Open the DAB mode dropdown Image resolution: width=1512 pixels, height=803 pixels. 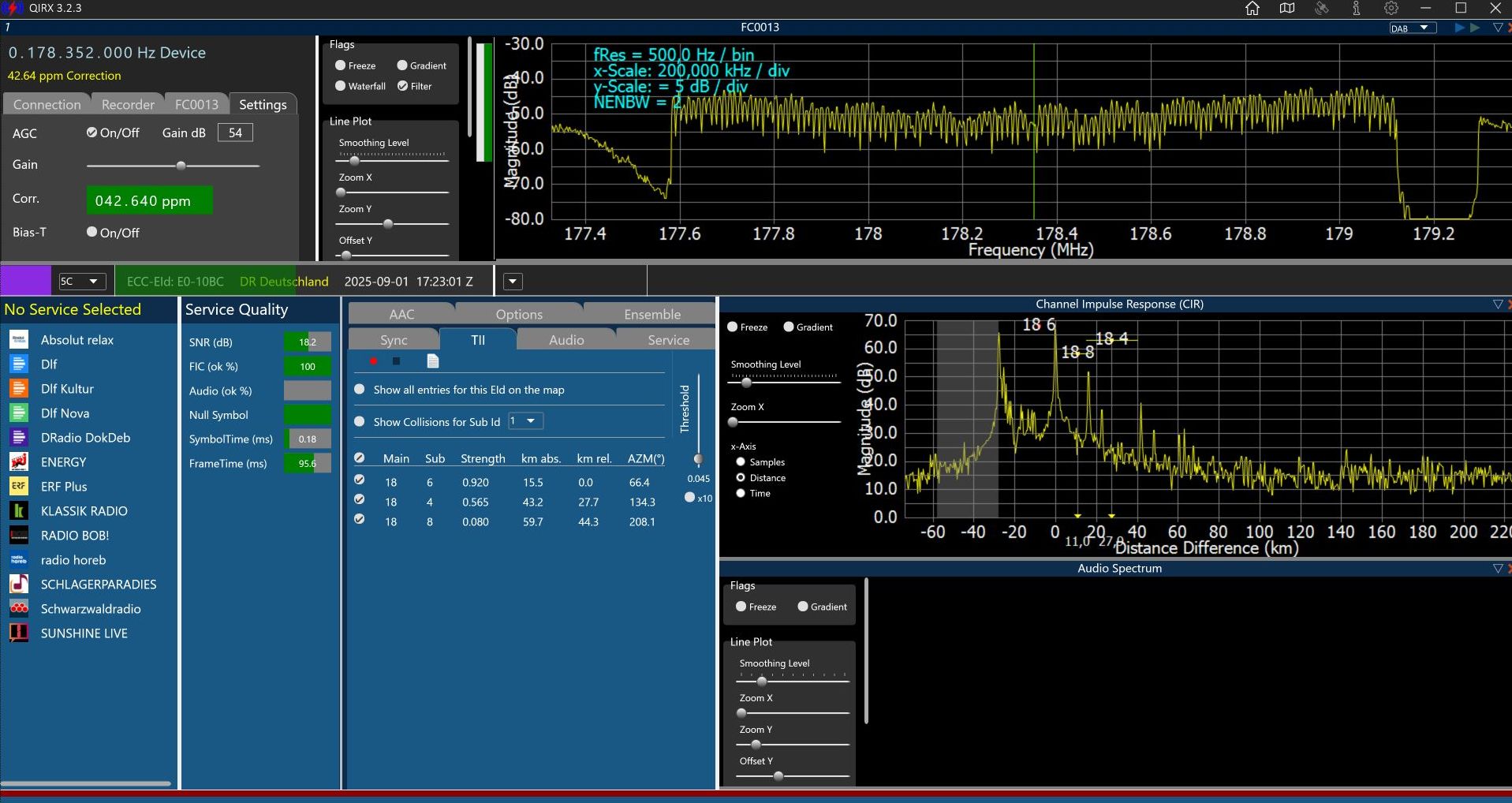[x=1413, y=28]
